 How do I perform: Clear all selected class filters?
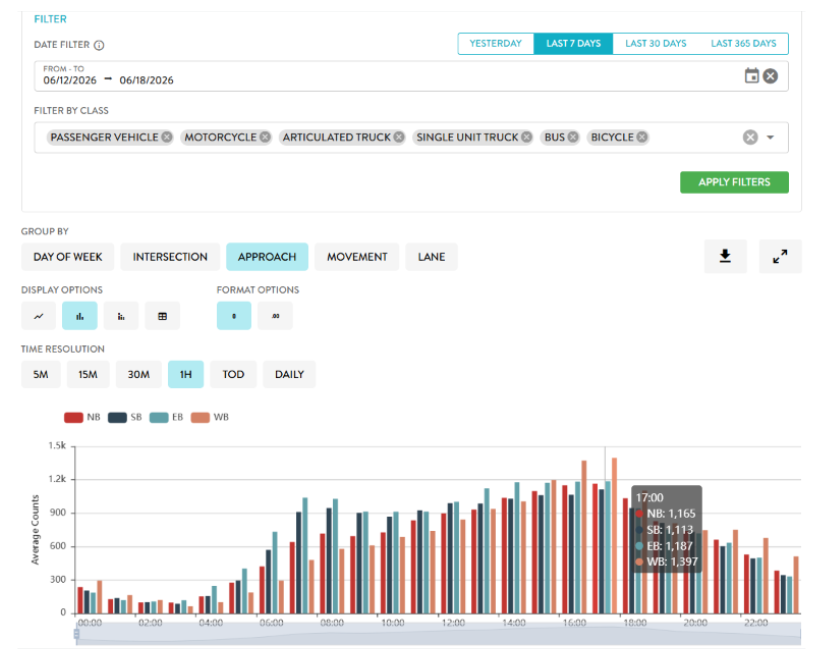pos(750,137)
